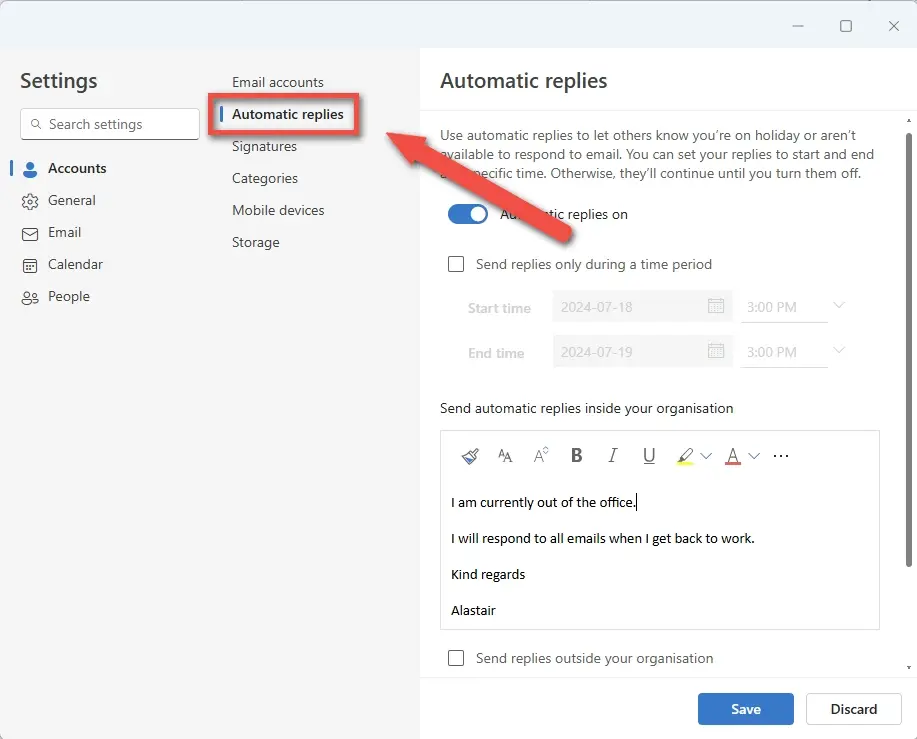The width and height of the screenshot is (917, 739).
Task: Expand the End time hour dropdown
Action: pyautogui.click(x=839, y=350)
